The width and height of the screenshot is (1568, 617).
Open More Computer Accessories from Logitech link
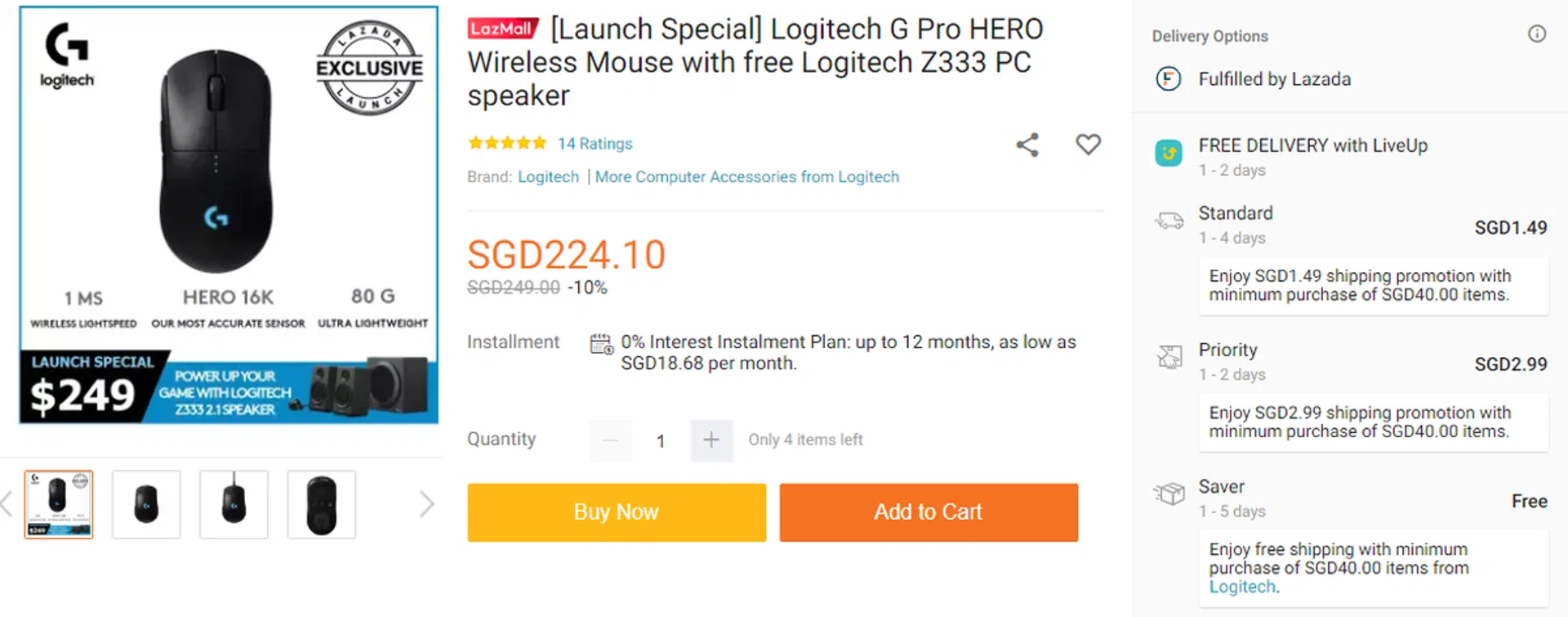coord(746,177)
